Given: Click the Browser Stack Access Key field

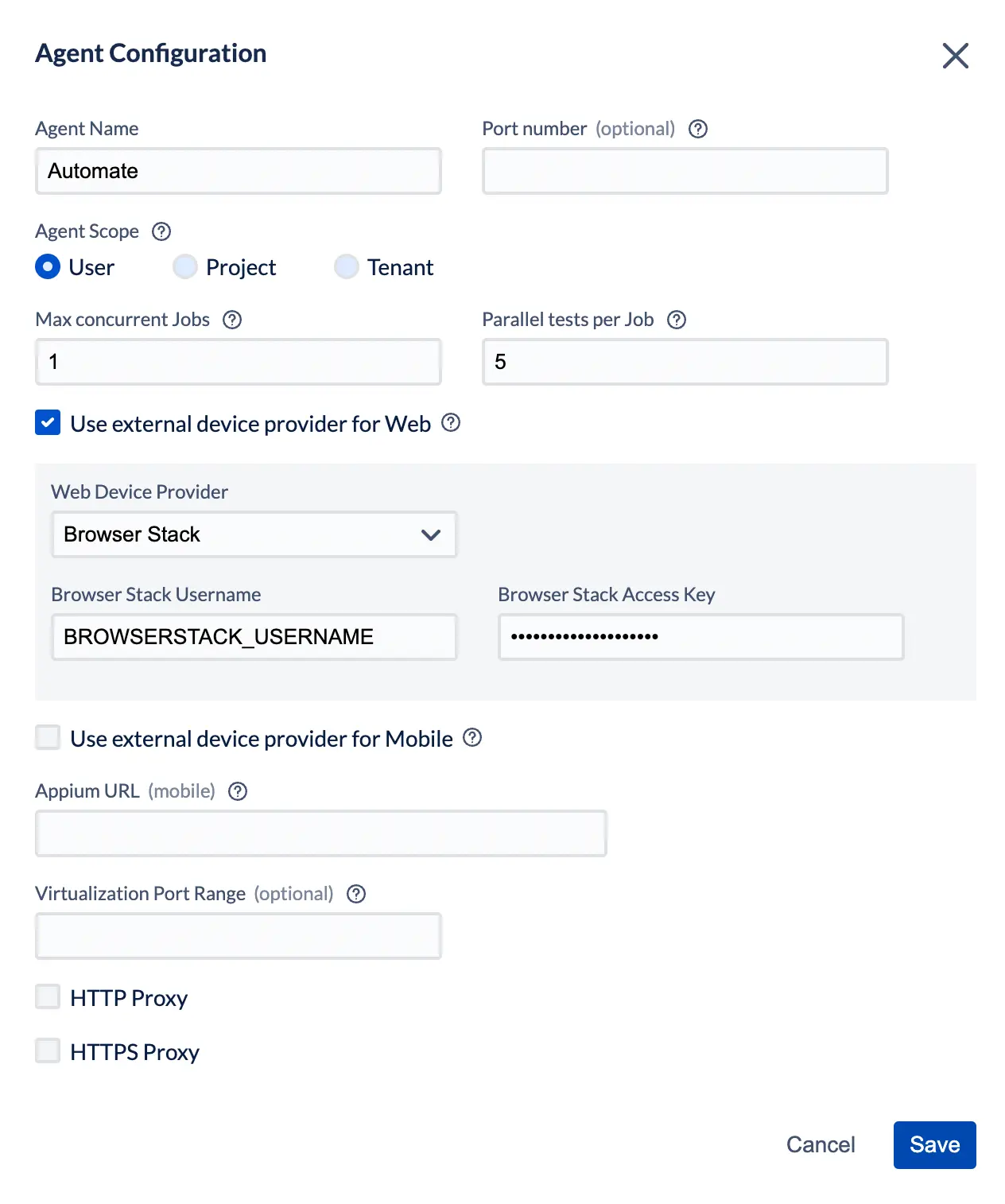Looking at the screenshot, I should point(700,636).
